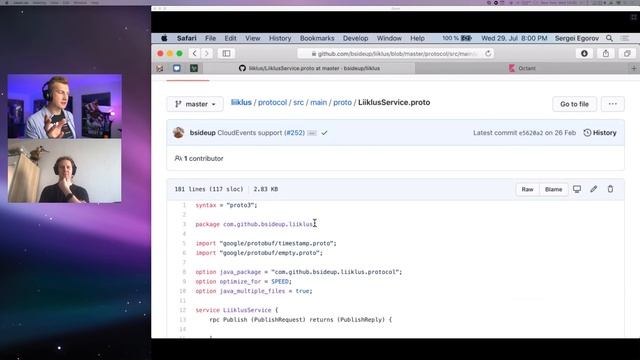Screen dimensions: 640x360
Task: Go forward with Safari forward arrow
Action: pyautogui.click(x=207, y=53)
